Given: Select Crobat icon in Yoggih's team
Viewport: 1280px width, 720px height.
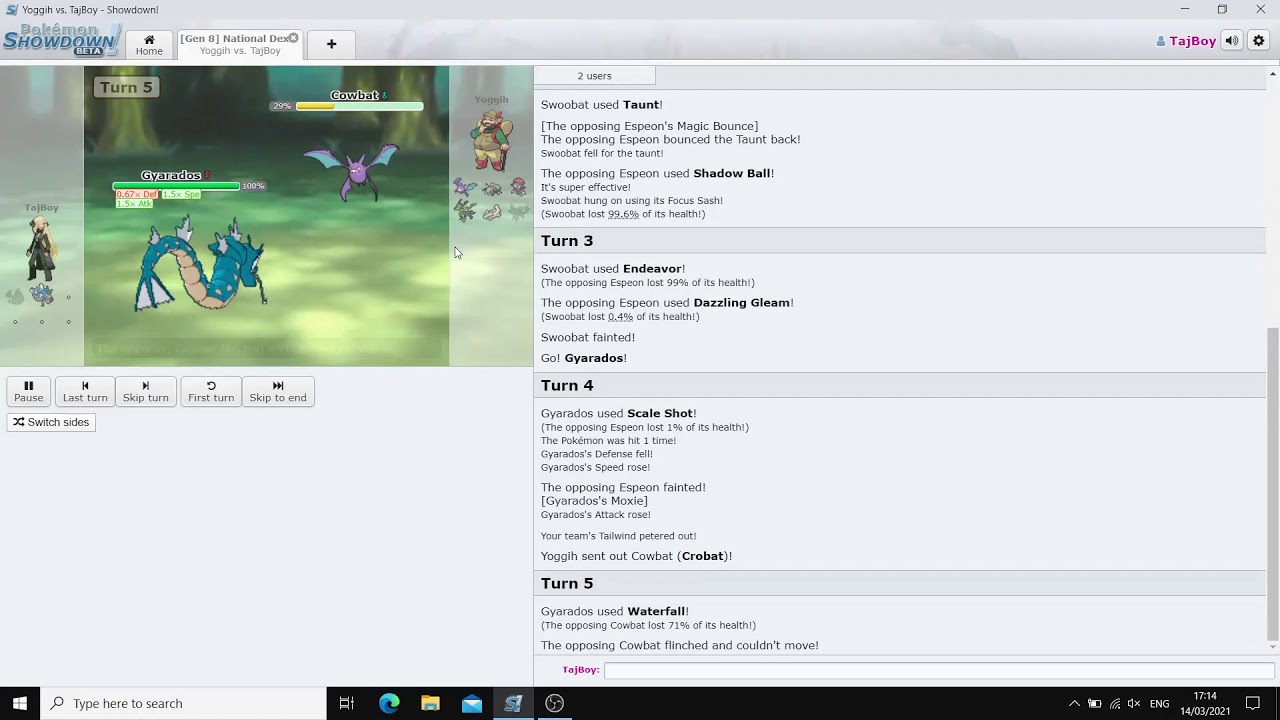Looking at the screenshot, I should tap(465, 187).
